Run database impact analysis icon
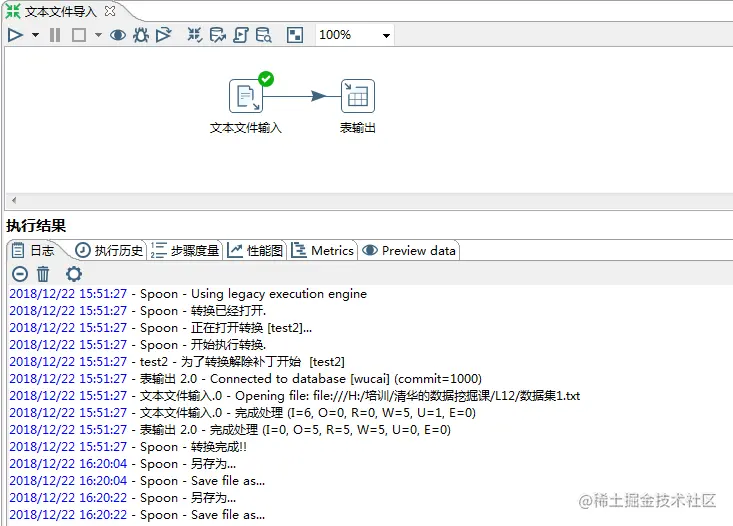The height and width of the screenshot is (526, 733). pos(217,35)
